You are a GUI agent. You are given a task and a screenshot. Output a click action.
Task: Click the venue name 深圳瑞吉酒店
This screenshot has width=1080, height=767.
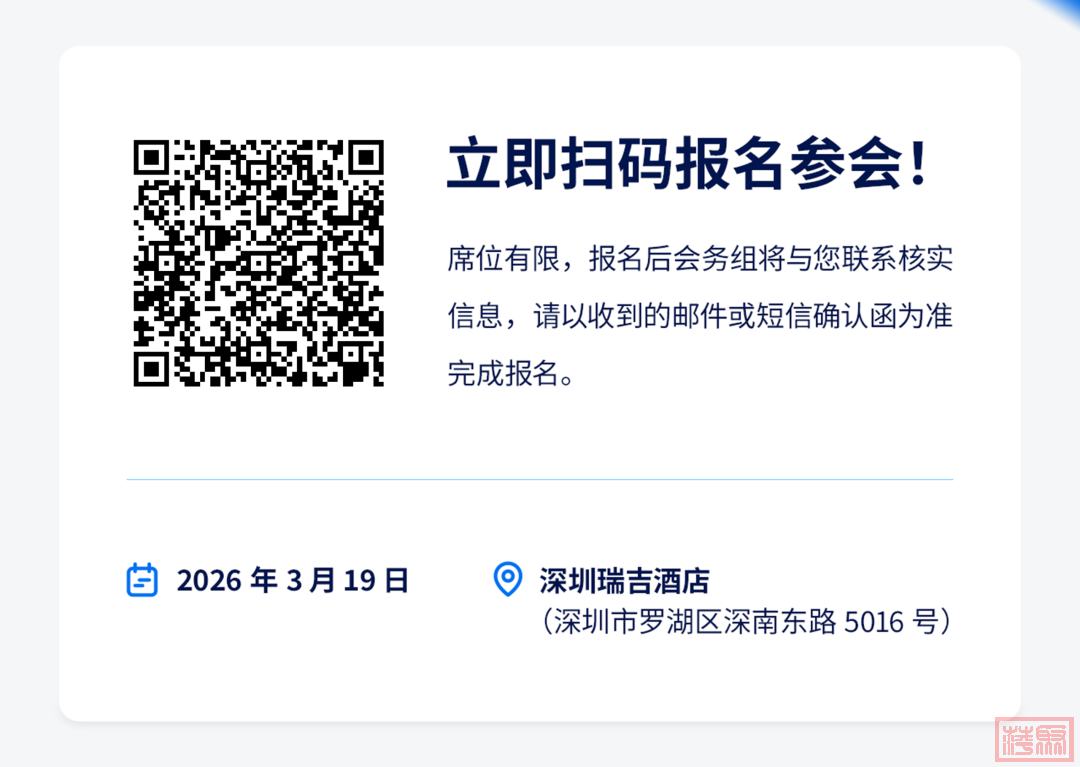click(624, 581)
